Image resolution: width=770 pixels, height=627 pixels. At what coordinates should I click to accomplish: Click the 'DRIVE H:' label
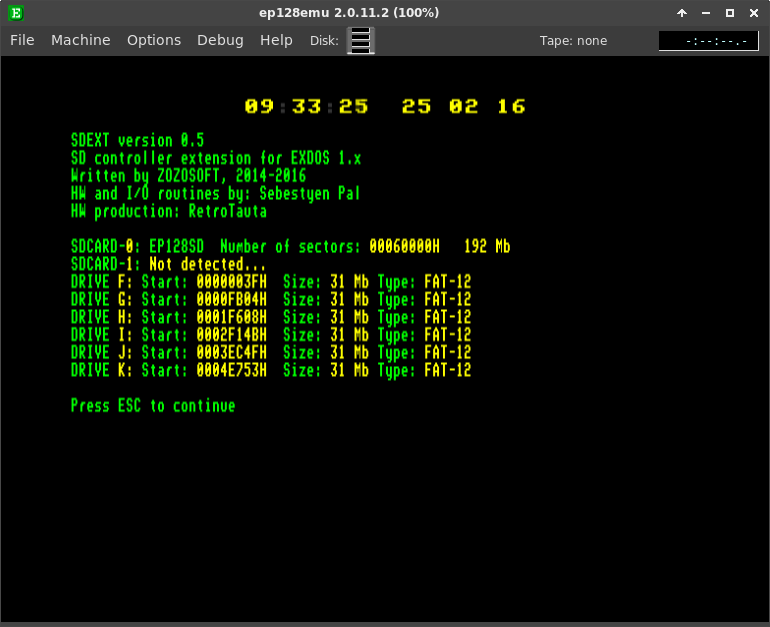(102, 318)
